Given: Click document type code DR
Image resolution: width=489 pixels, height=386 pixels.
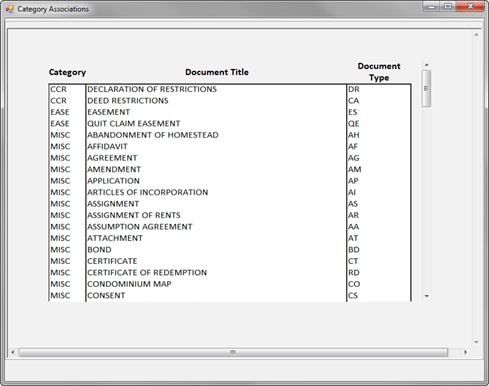Looking at the screenshot, I should (x=354, y=89).
